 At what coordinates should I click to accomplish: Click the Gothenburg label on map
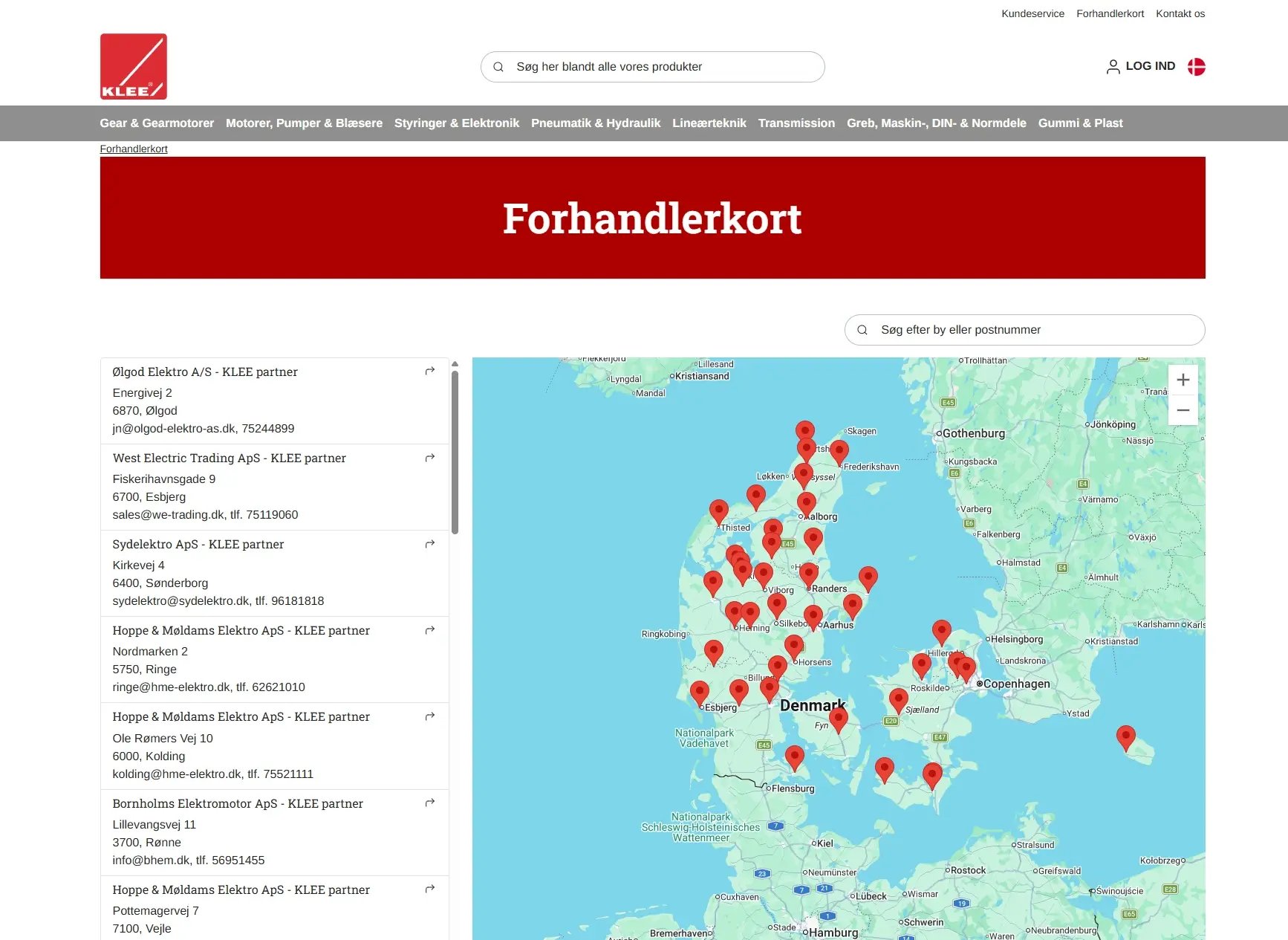(973, 433)
